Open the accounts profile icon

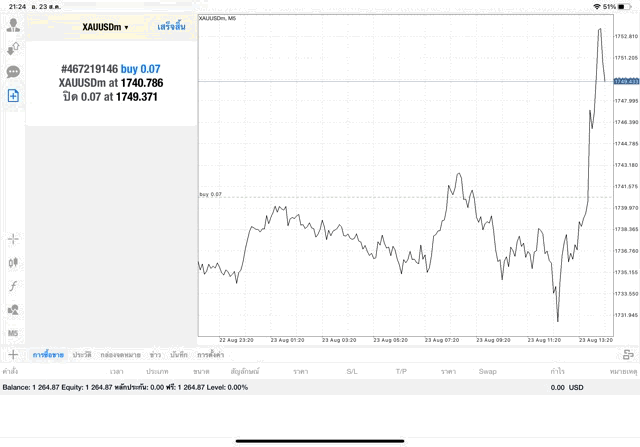(13, 25)
